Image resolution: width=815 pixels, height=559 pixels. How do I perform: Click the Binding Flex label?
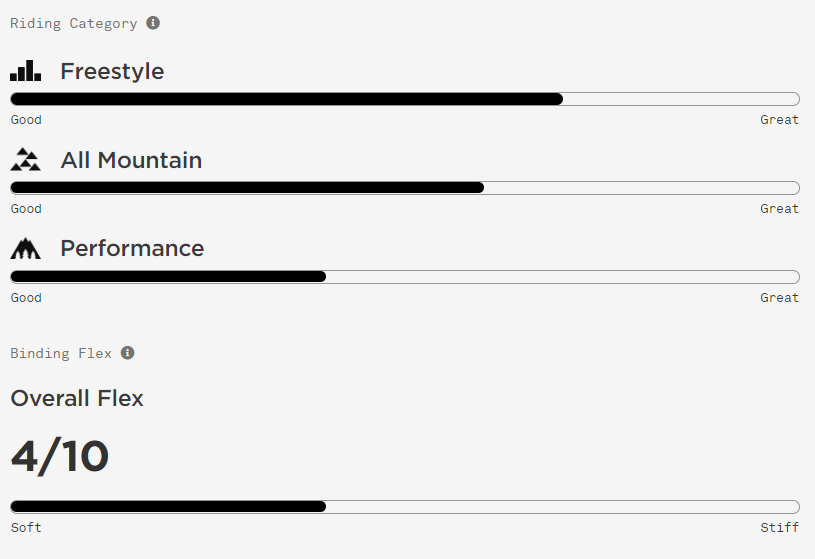point(61,353)
